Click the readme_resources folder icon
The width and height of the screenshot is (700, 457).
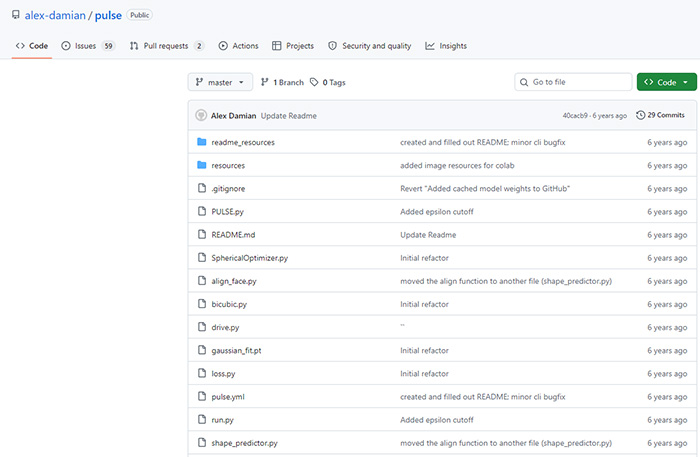[x=202, y=142]
